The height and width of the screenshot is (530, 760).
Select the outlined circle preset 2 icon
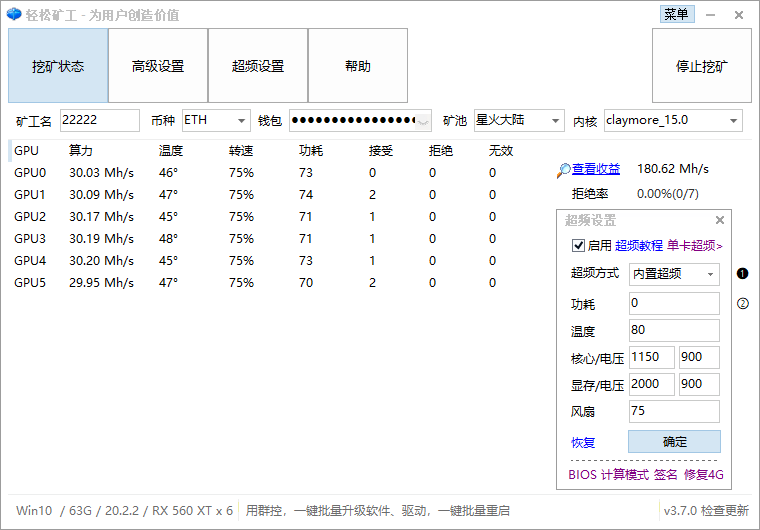743,304
